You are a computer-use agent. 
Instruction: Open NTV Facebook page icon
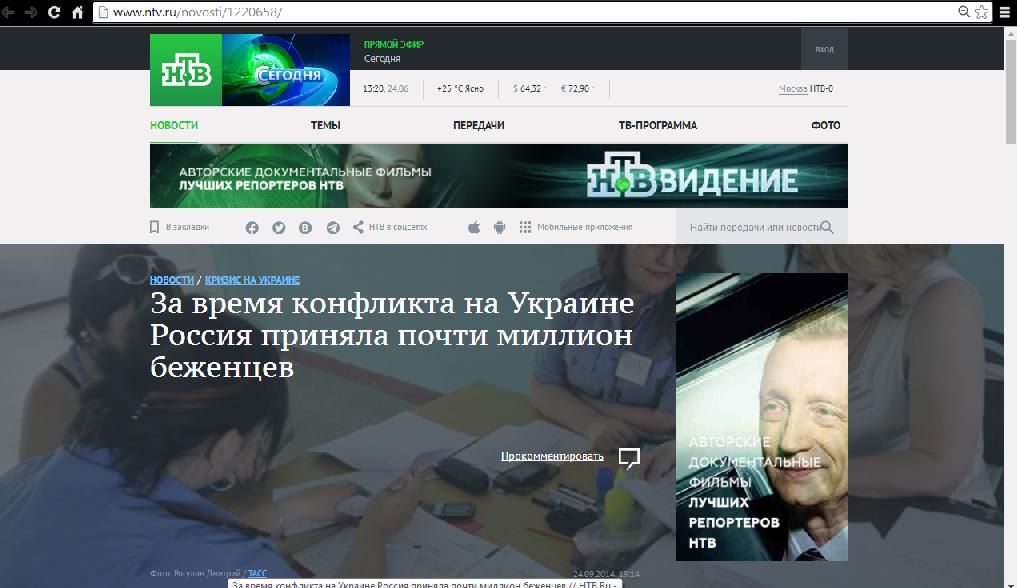[252, 228]
